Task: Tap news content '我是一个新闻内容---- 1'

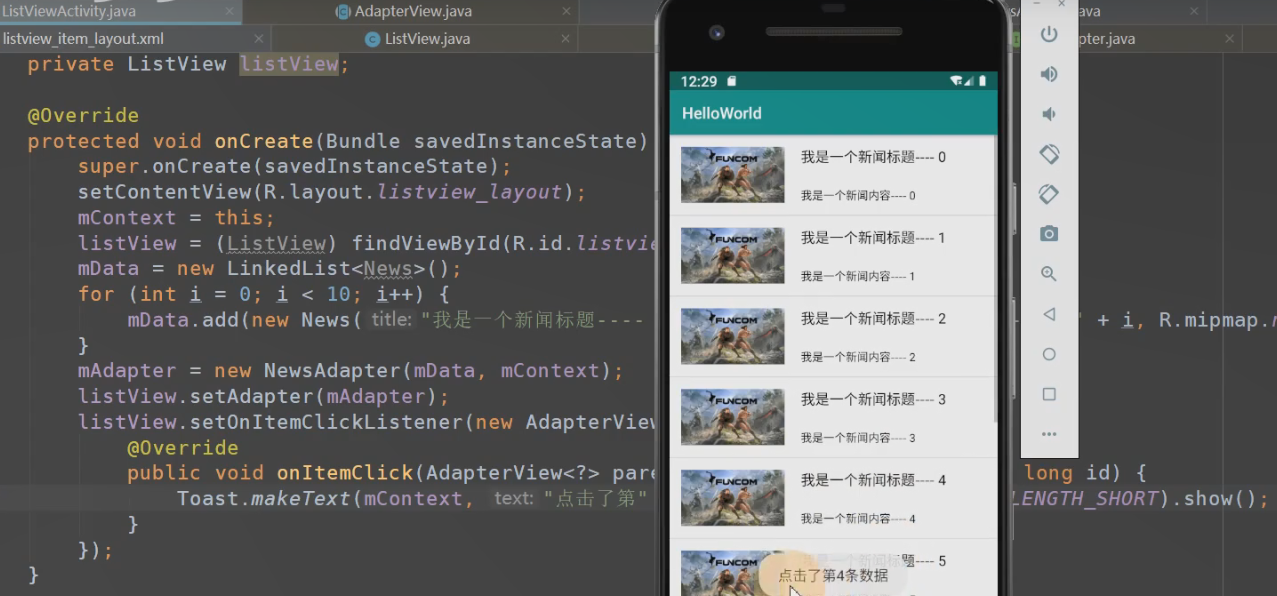Action: [x=858, y=277]
